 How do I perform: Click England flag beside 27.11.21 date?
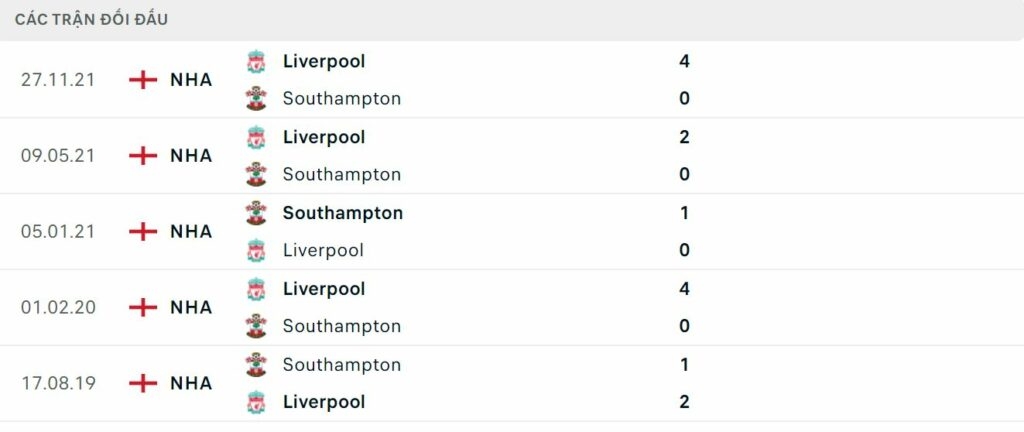pos(144,79)
